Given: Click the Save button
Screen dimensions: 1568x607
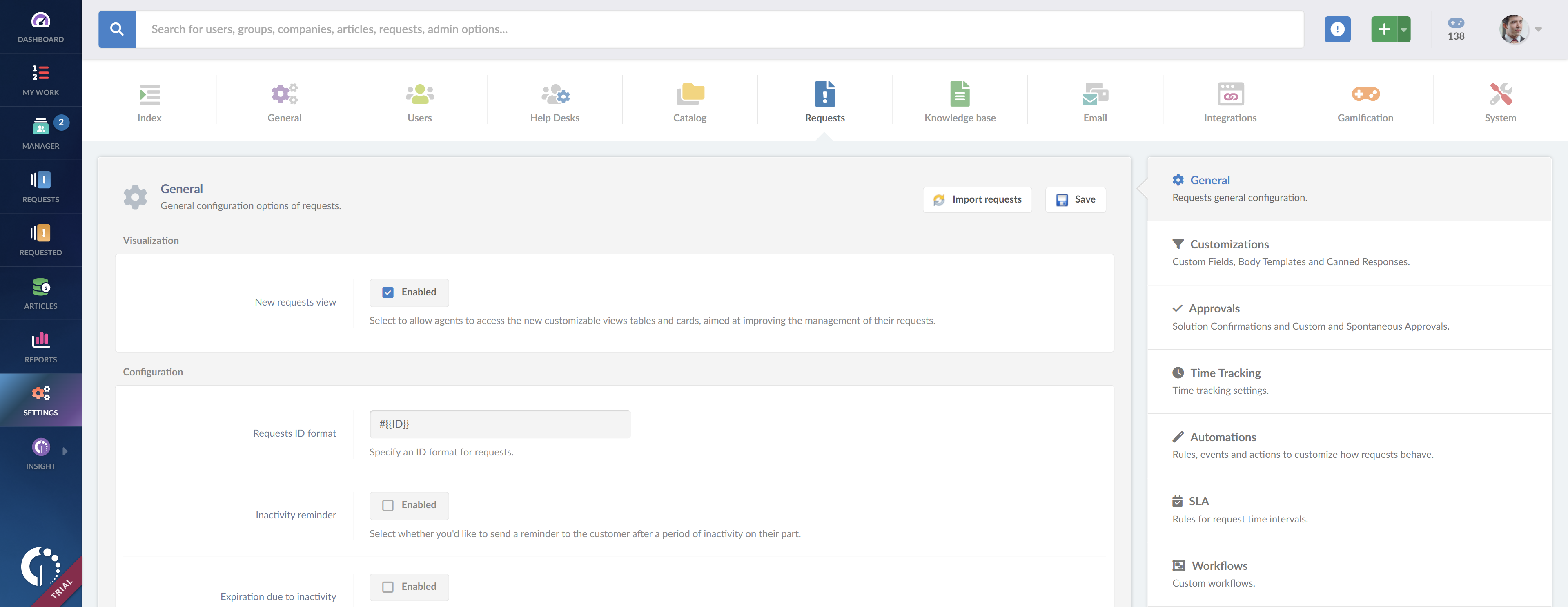Looking at the screenshot, I should 1075,199.
